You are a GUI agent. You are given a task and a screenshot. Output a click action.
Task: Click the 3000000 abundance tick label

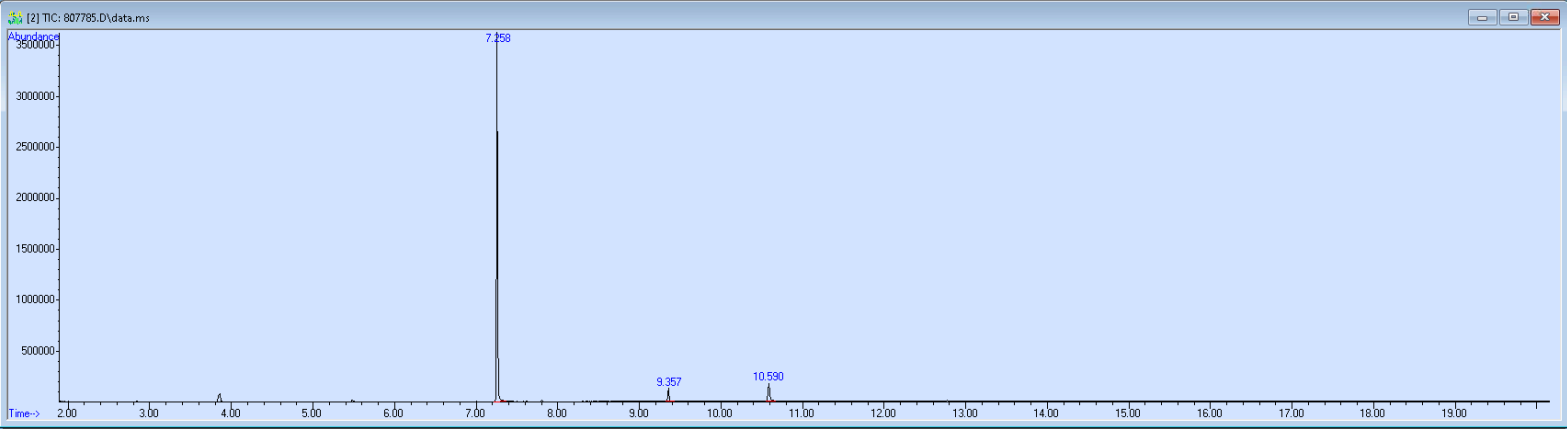coord(36,96)
